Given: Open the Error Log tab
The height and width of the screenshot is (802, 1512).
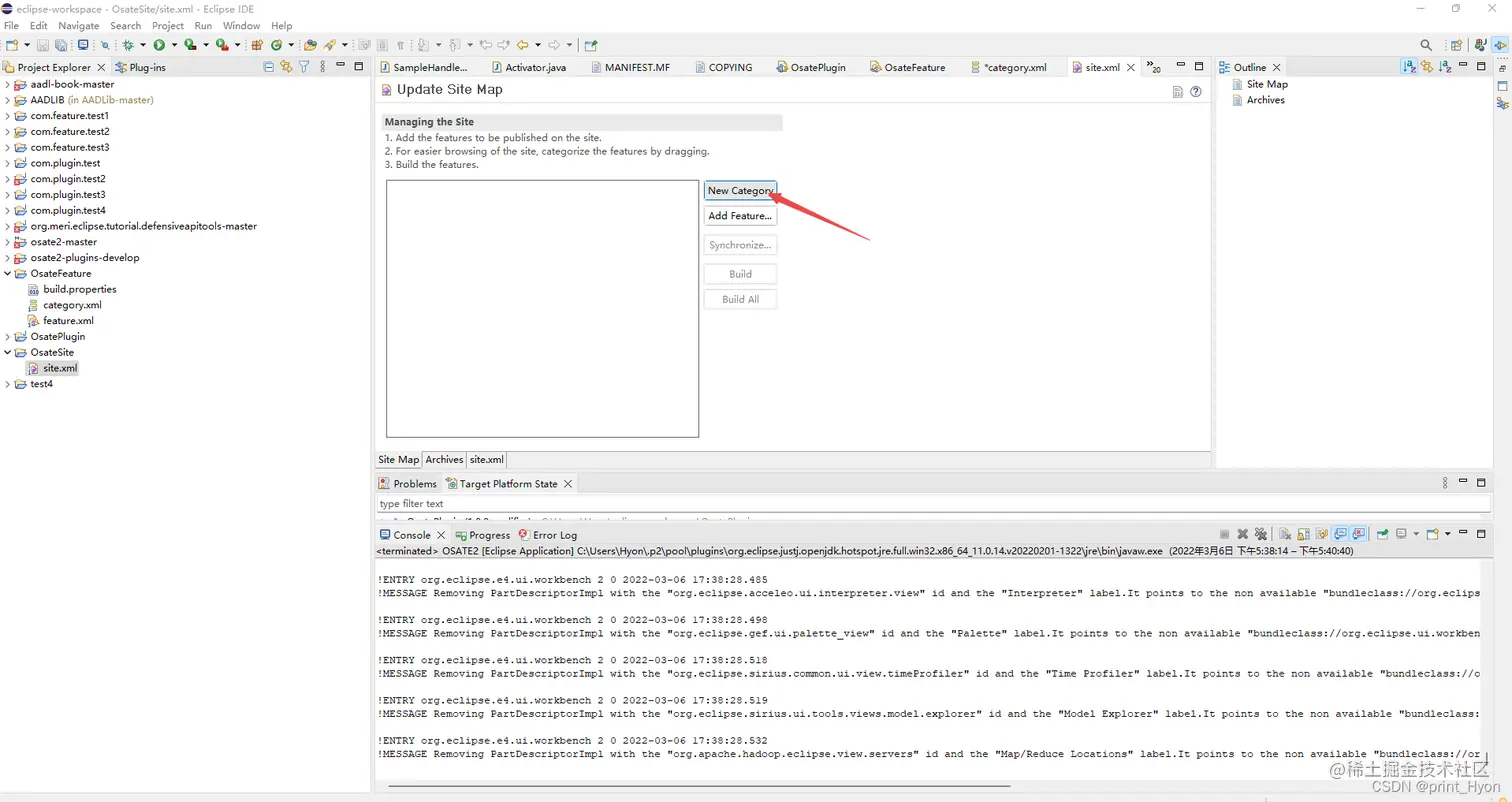Looking at the screenshot, I should coord(547,535).
